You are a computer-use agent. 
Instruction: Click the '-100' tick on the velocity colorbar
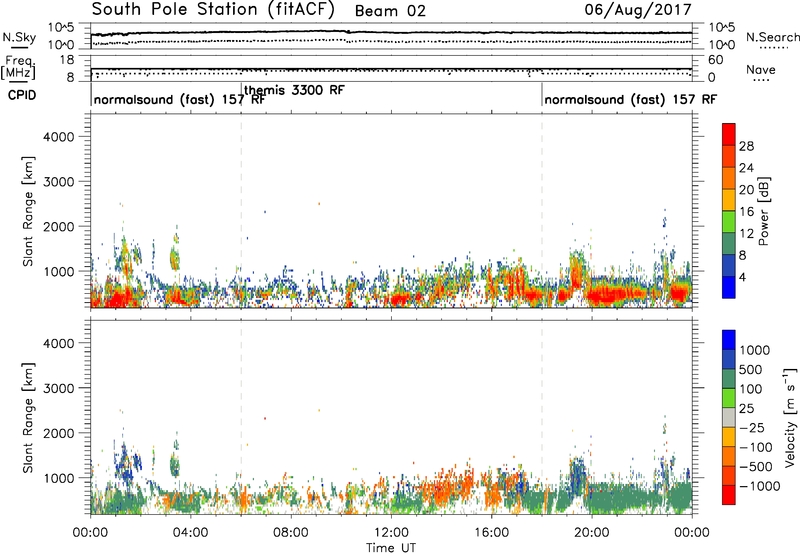pos(756,447)
